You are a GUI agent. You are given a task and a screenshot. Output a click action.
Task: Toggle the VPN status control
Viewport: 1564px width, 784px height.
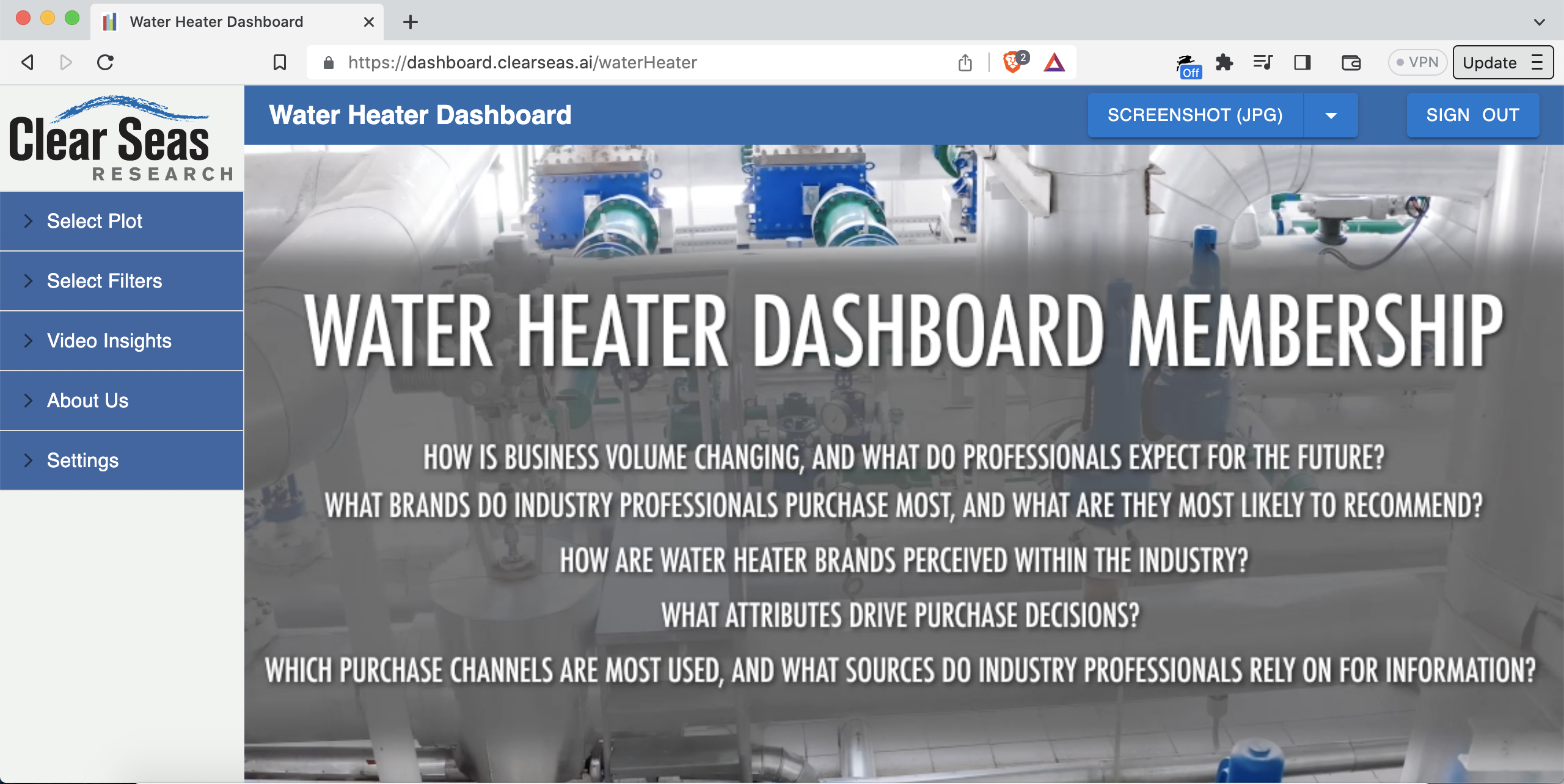[1417, 62]
